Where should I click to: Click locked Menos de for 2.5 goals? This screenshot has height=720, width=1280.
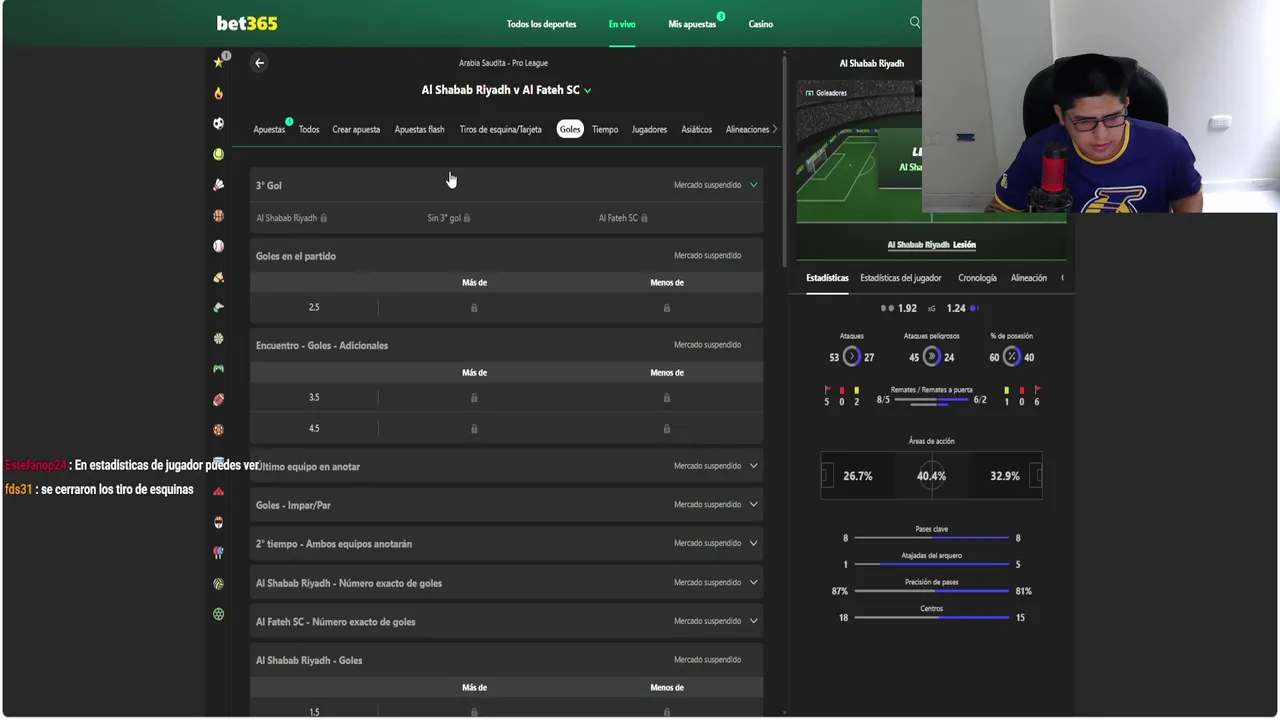(667, 308)
